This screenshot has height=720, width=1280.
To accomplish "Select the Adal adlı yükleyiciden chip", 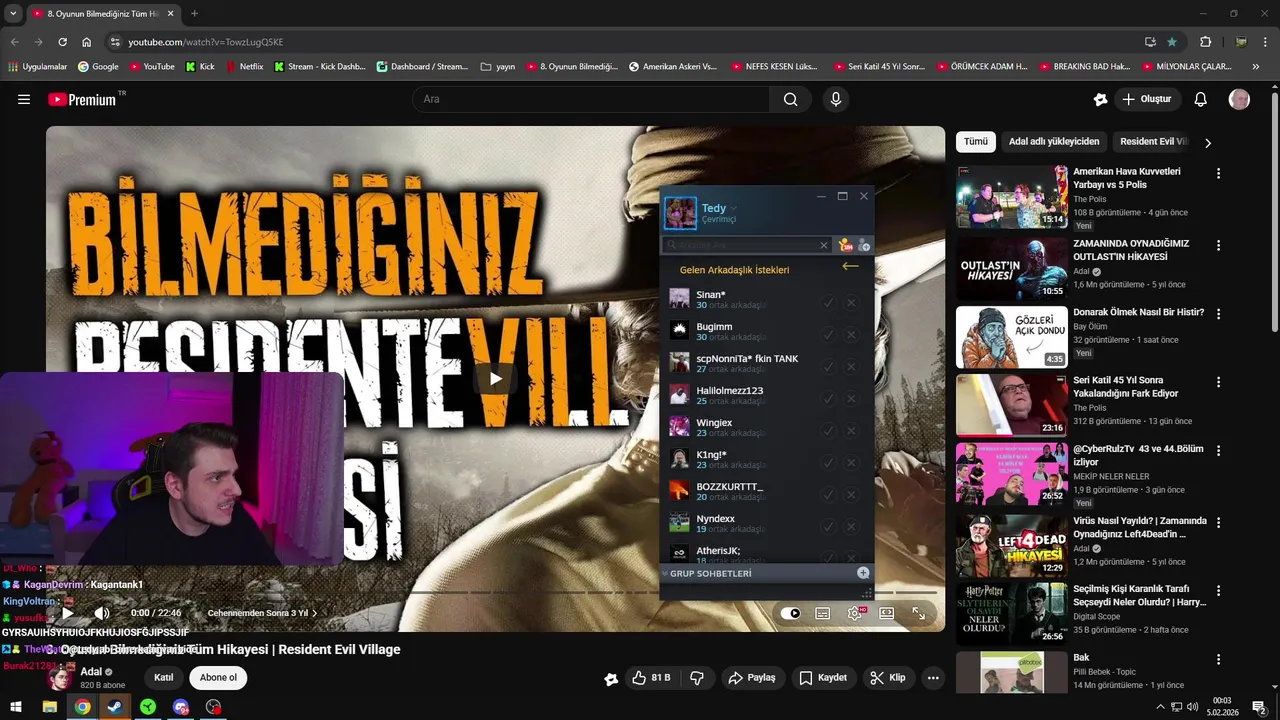I will (x=1054, y=142).
